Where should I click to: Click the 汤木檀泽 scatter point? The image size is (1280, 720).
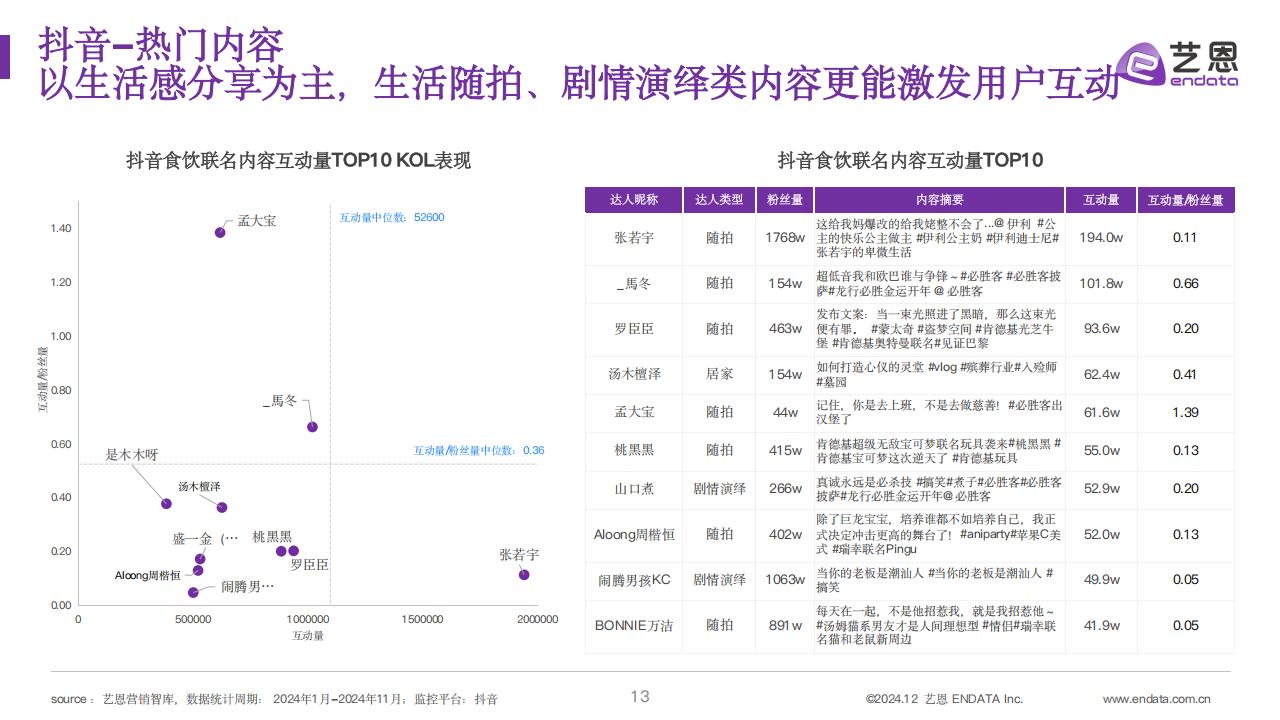click(222, 508)
